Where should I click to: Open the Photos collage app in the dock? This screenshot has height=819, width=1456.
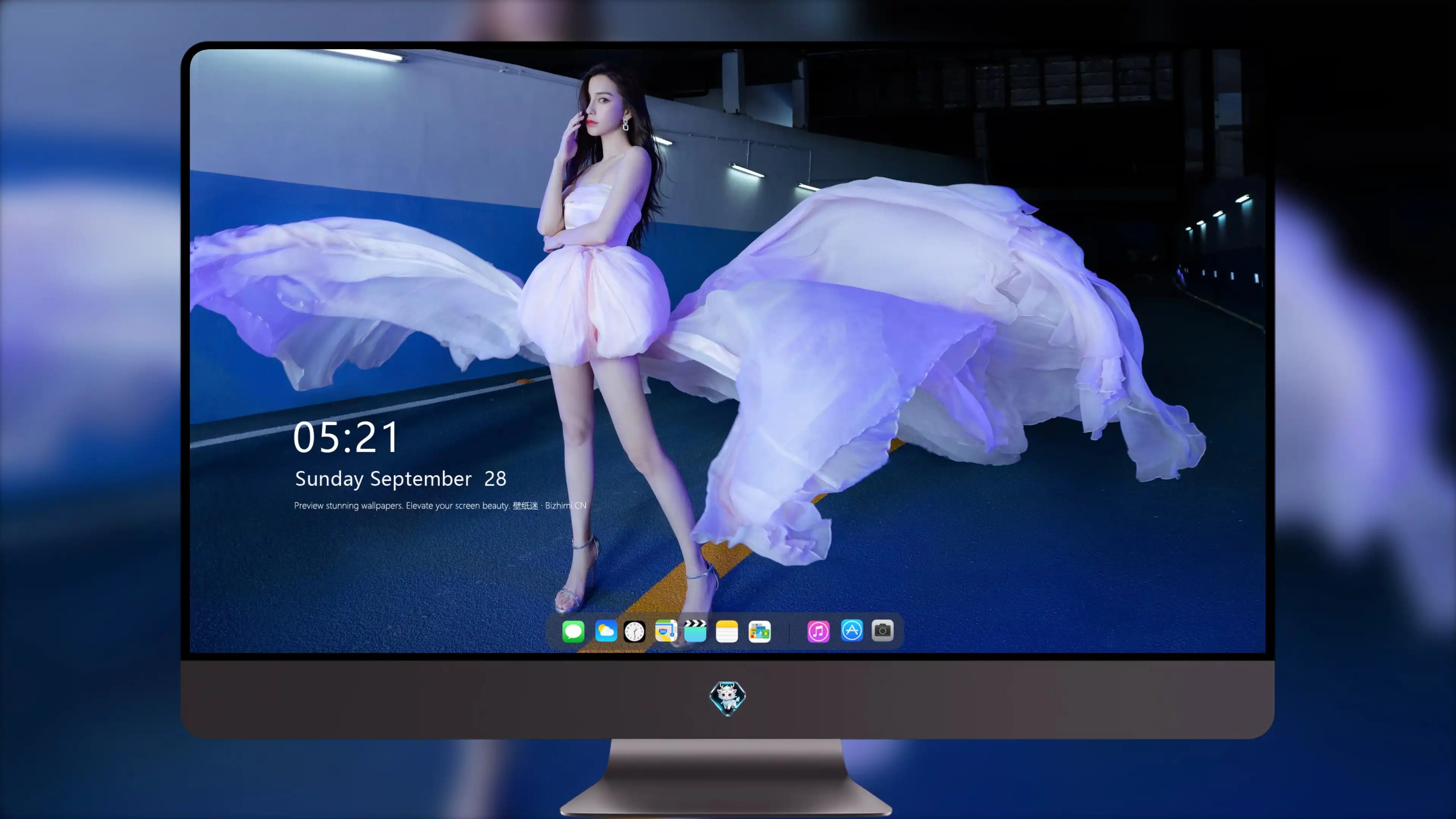(x=759, y=631)
